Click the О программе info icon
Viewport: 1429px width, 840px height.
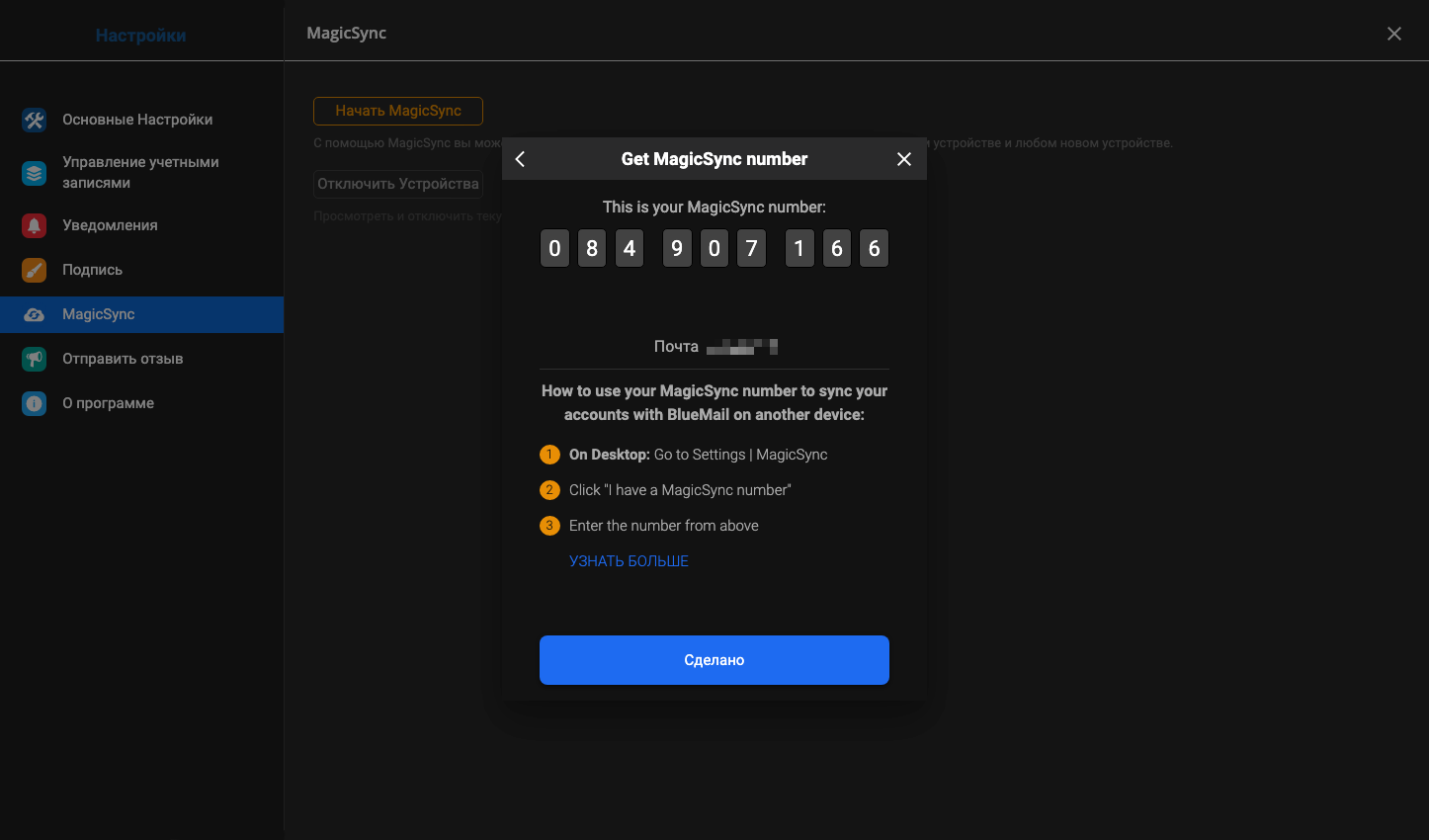tap(35, 403)
